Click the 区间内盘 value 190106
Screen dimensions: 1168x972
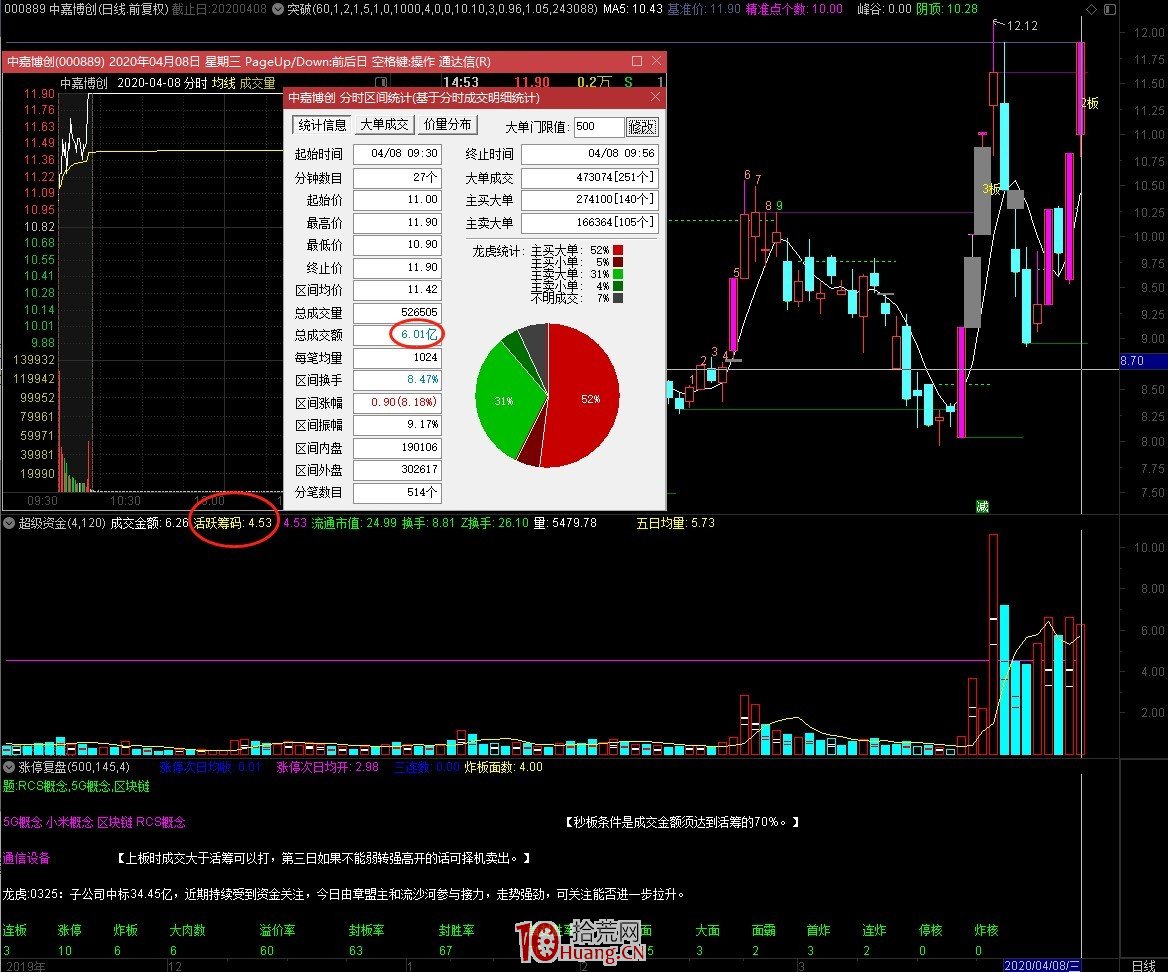pyautogui.click(x=397, y=448)
